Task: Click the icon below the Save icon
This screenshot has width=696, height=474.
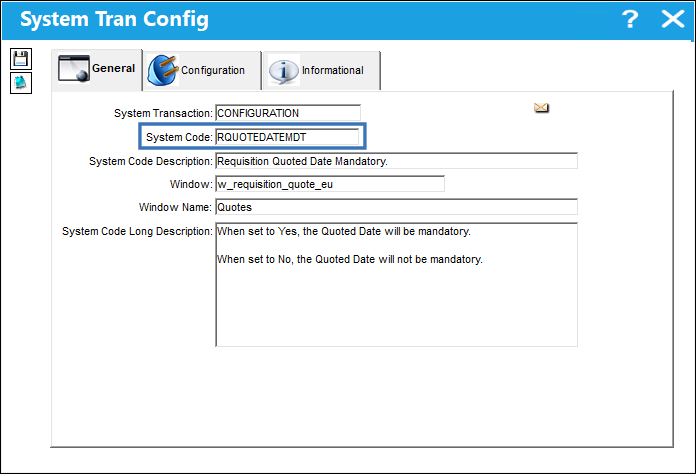Action: 21,83
